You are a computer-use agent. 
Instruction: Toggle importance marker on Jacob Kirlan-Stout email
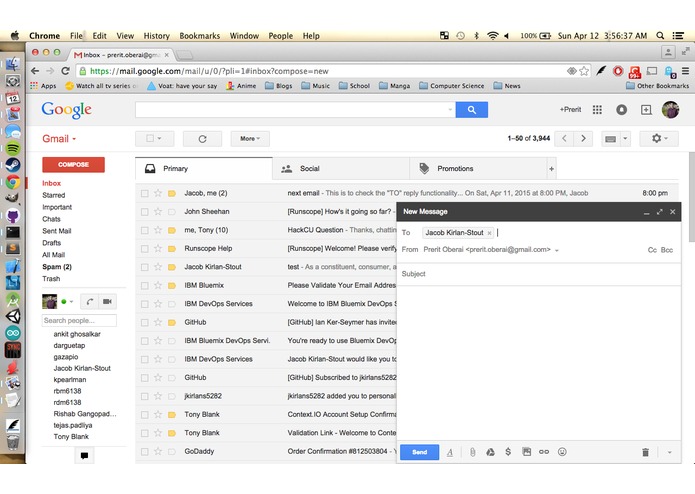point(172,267)
